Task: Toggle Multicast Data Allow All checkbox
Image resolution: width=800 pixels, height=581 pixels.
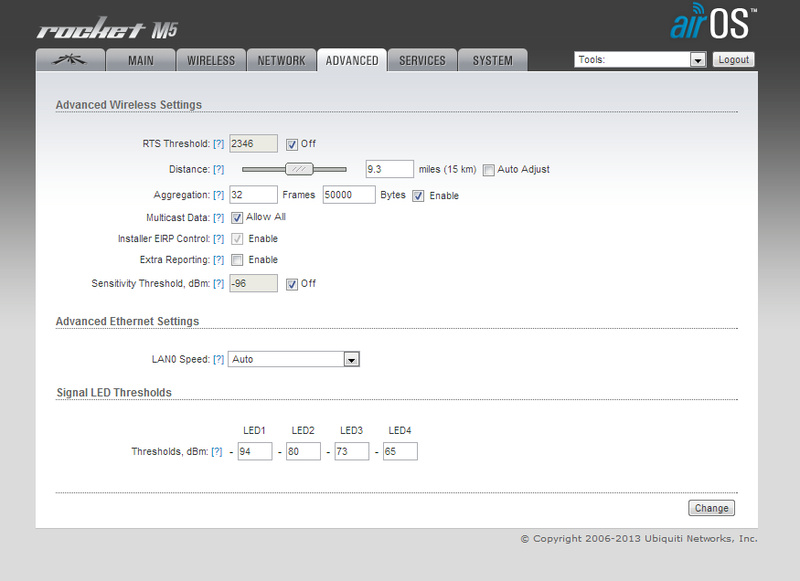Action: [x=237, y=218]
